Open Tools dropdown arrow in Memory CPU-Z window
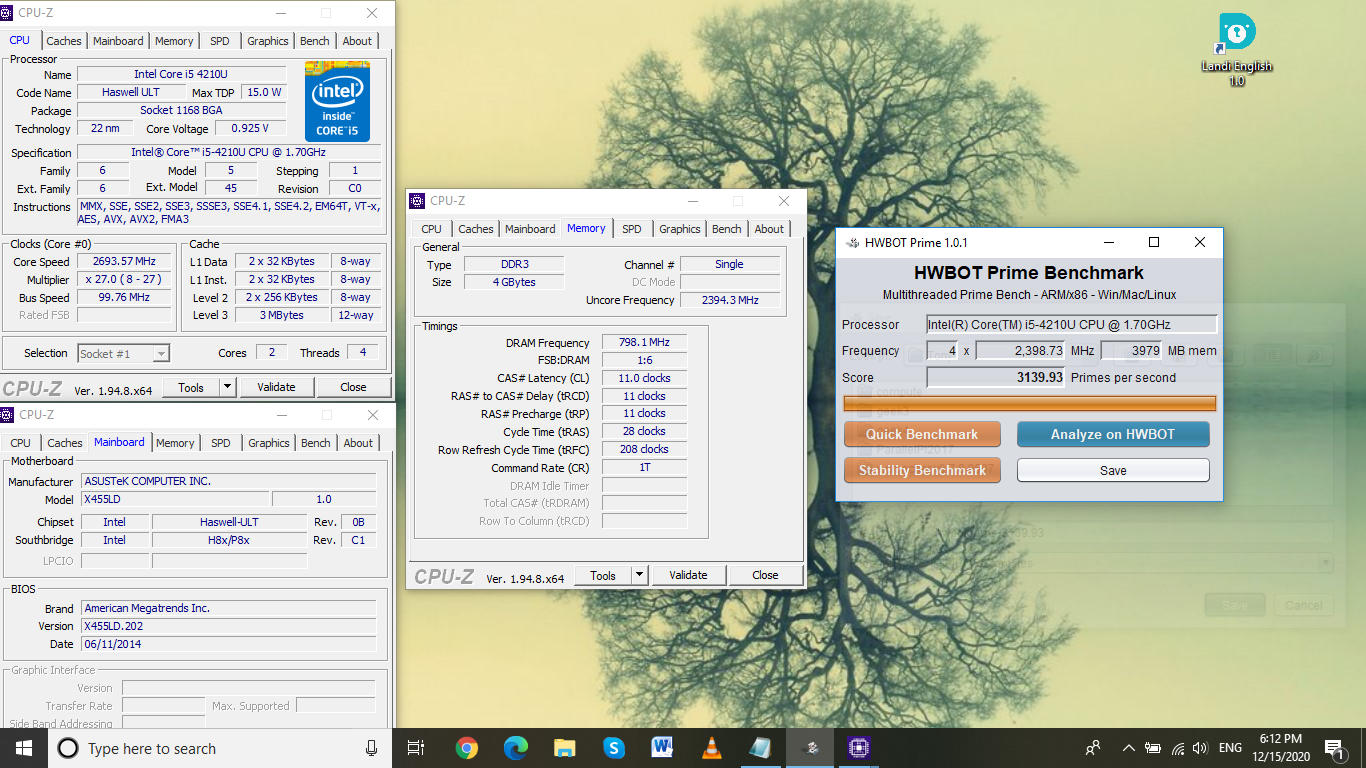The image size is (1366, 768). 640,575
